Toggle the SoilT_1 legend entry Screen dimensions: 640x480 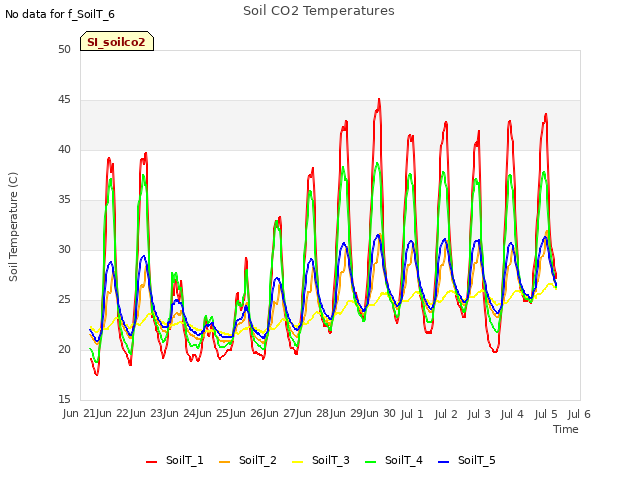175,460
